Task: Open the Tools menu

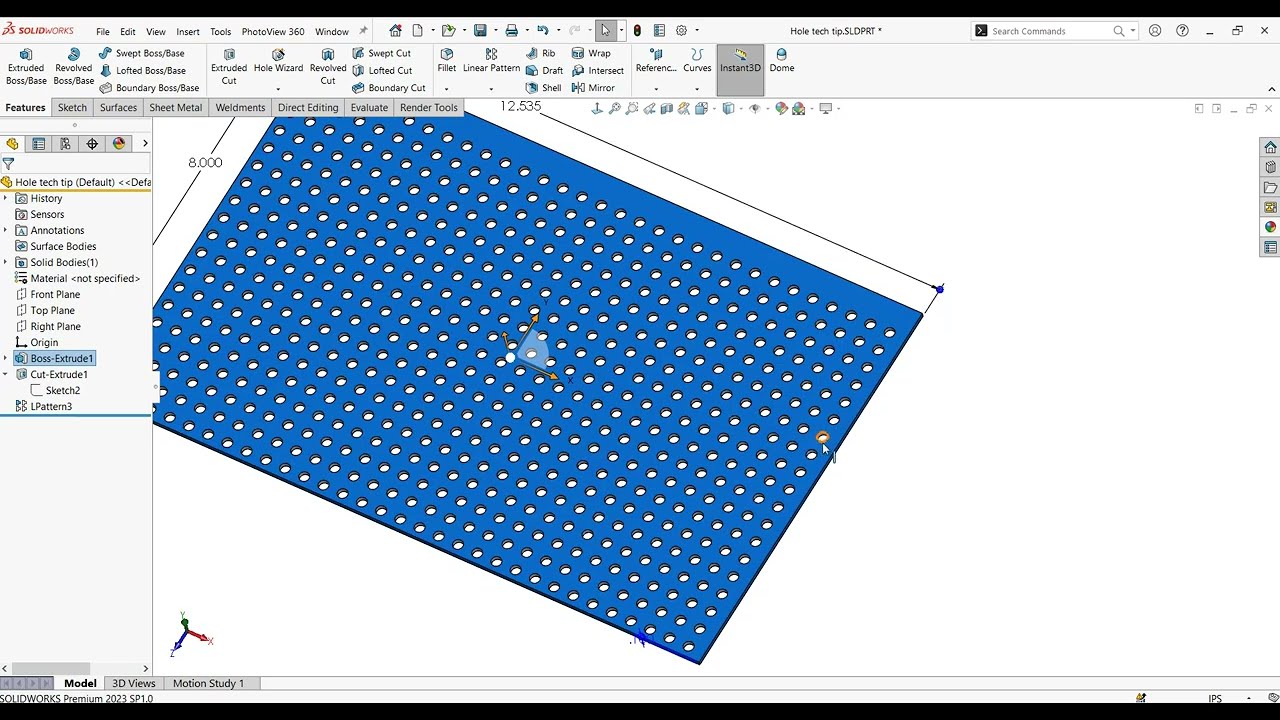Action: pos(221,32)
